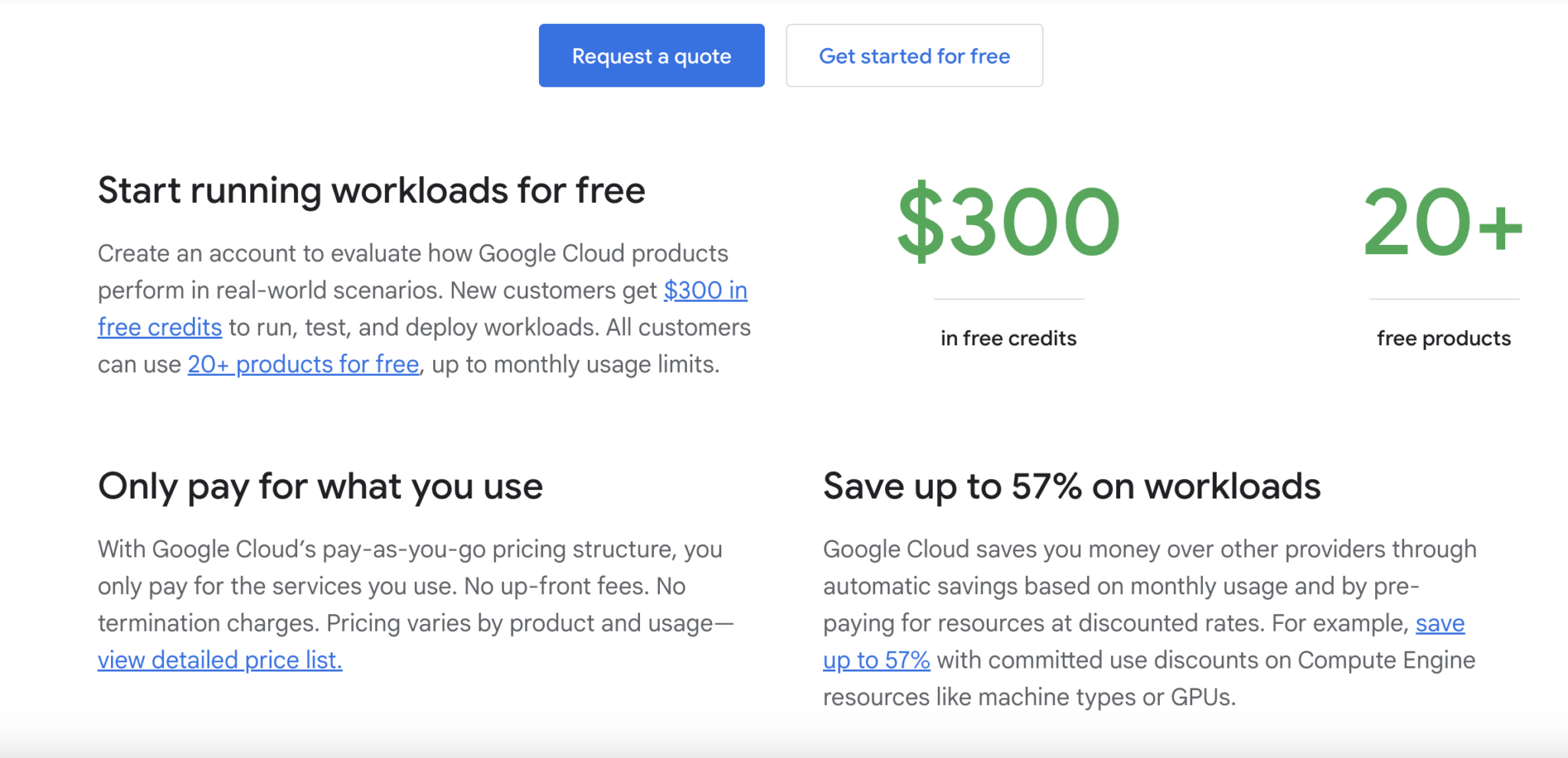Screen dimensions: 1568x758
Task: Open the "20+ products for free" link
Action: 303,364
